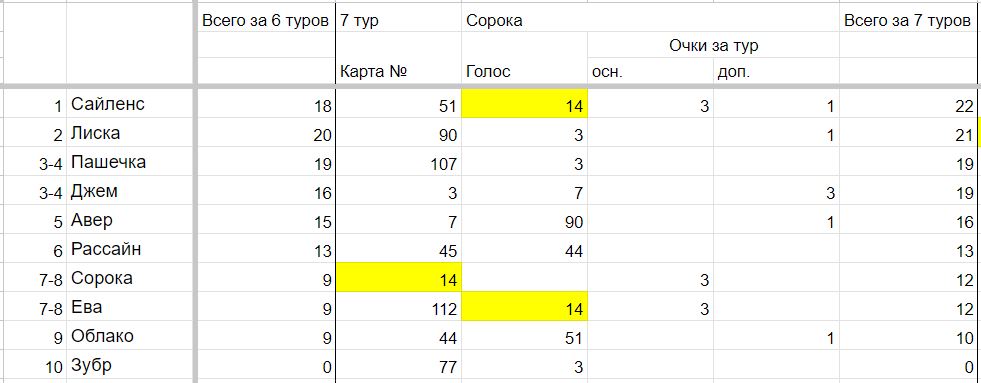Click the yellow Голос cell in Ева row

[524, 307]
